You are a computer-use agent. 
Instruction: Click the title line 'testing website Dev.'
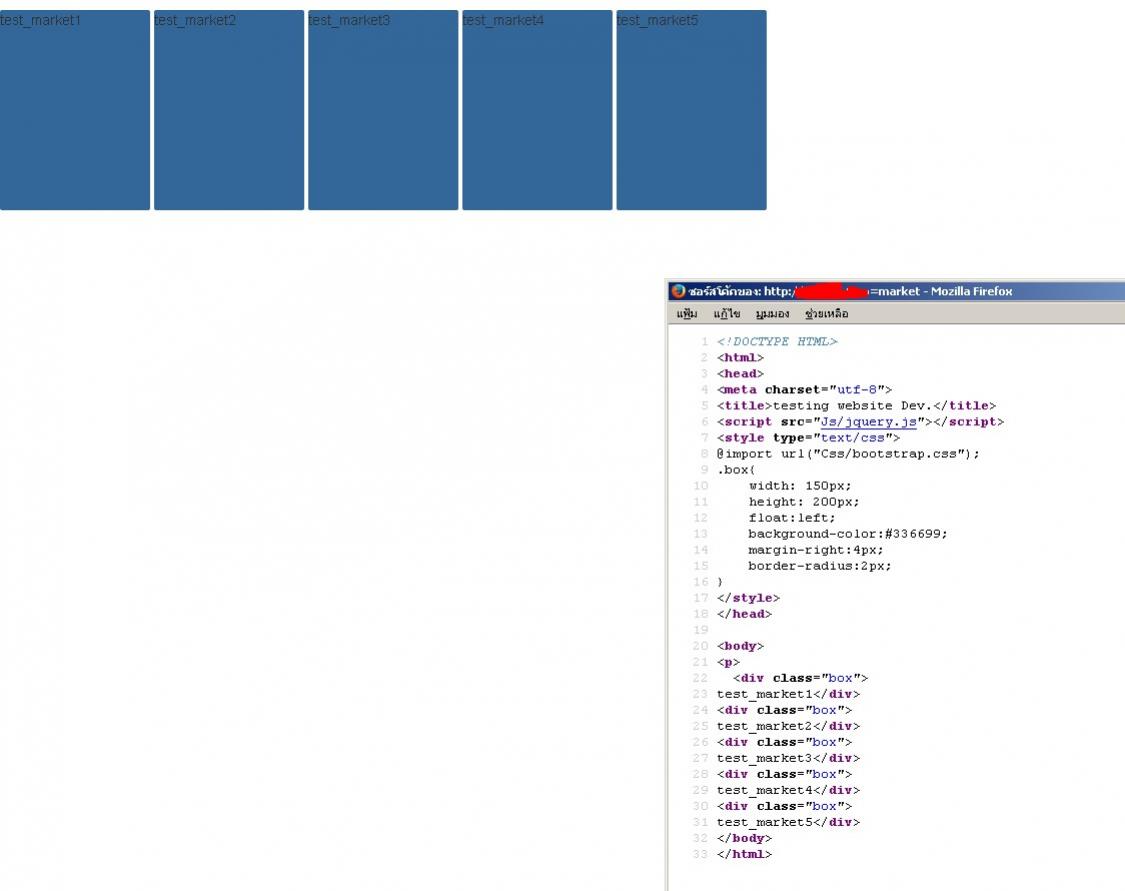[x=857, y=405]
